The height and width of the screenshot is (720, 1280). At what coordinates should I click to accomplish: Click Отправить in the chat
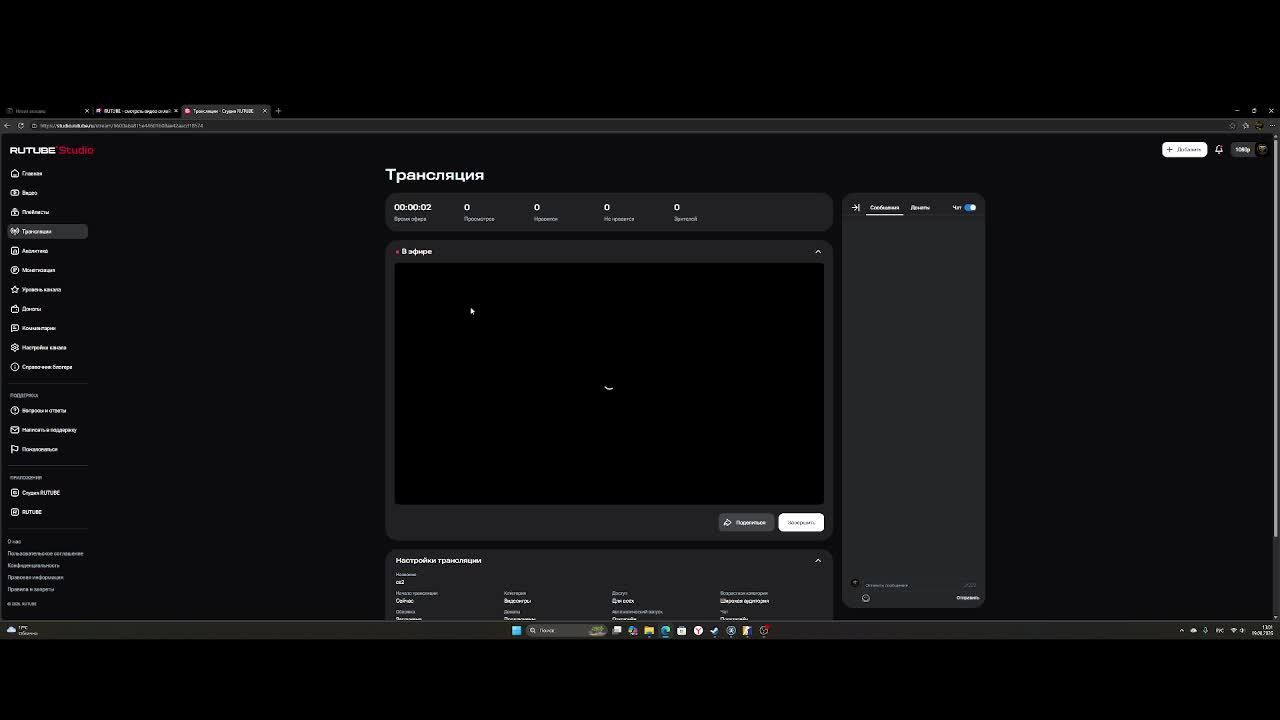click(967, 598)
